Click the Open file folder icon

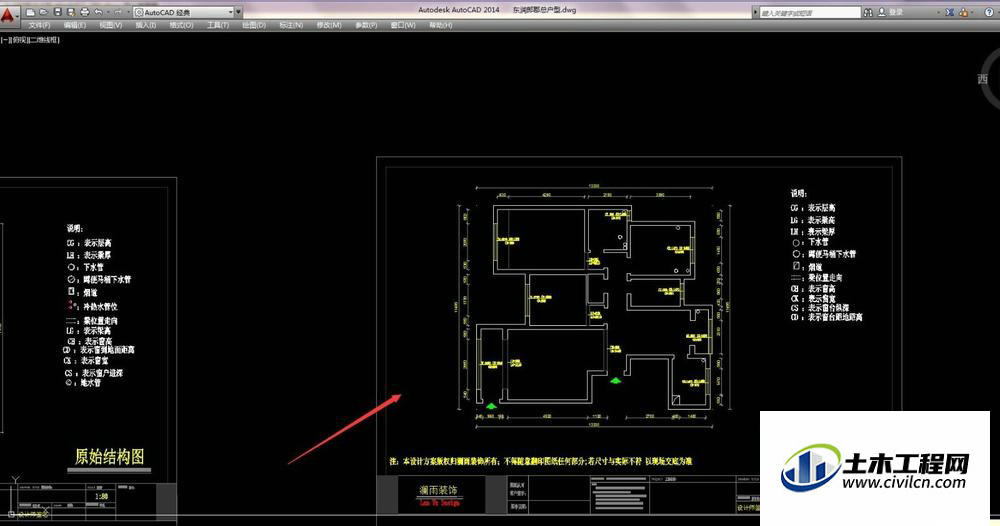43,12
